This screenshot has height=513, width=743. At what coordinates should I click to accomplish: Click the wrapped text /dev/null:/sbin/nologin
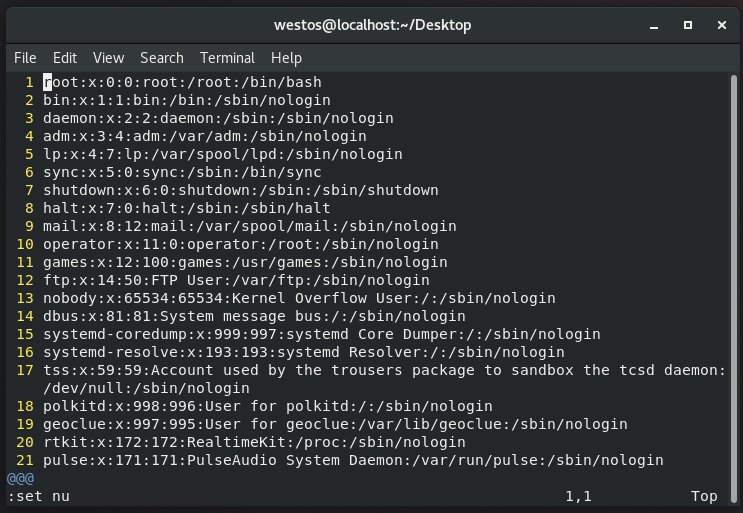coord(146,388)
